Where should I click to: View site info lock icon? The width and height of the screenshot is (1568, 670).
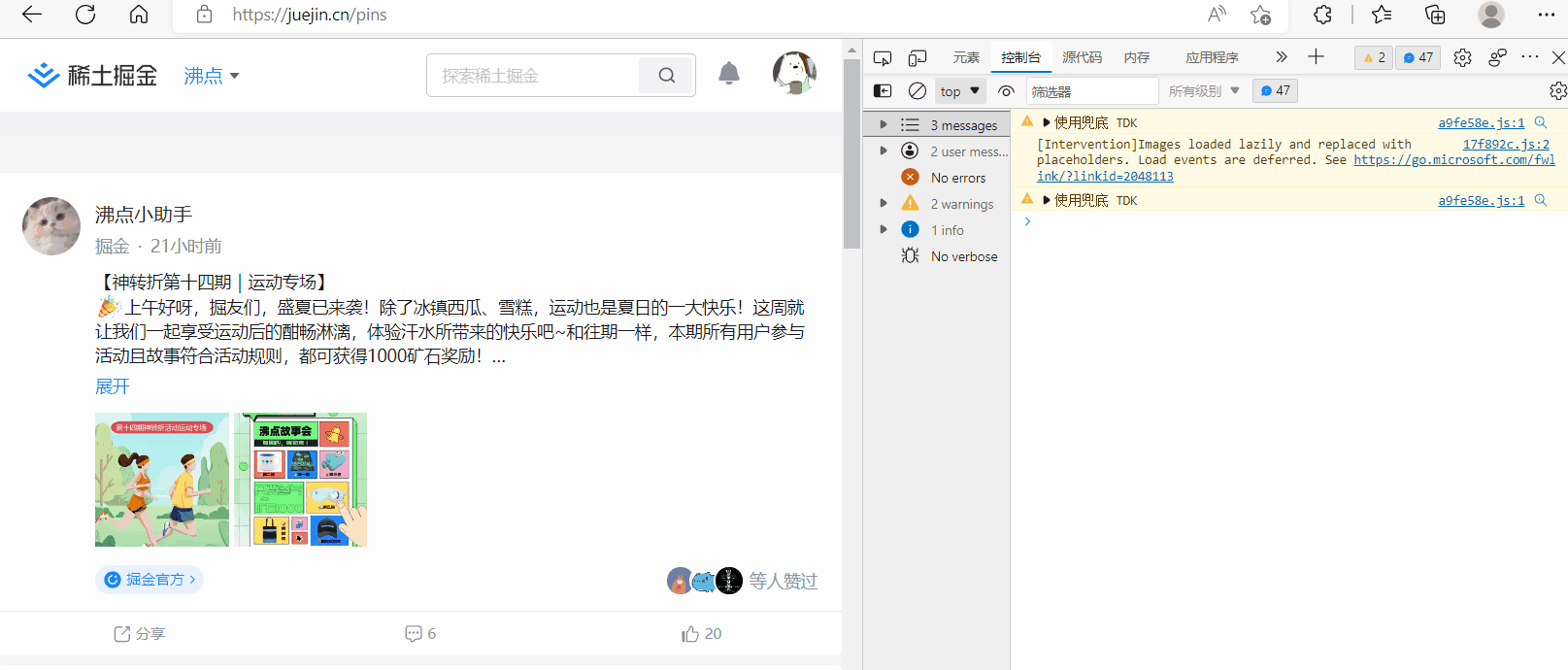click(204, 15)
